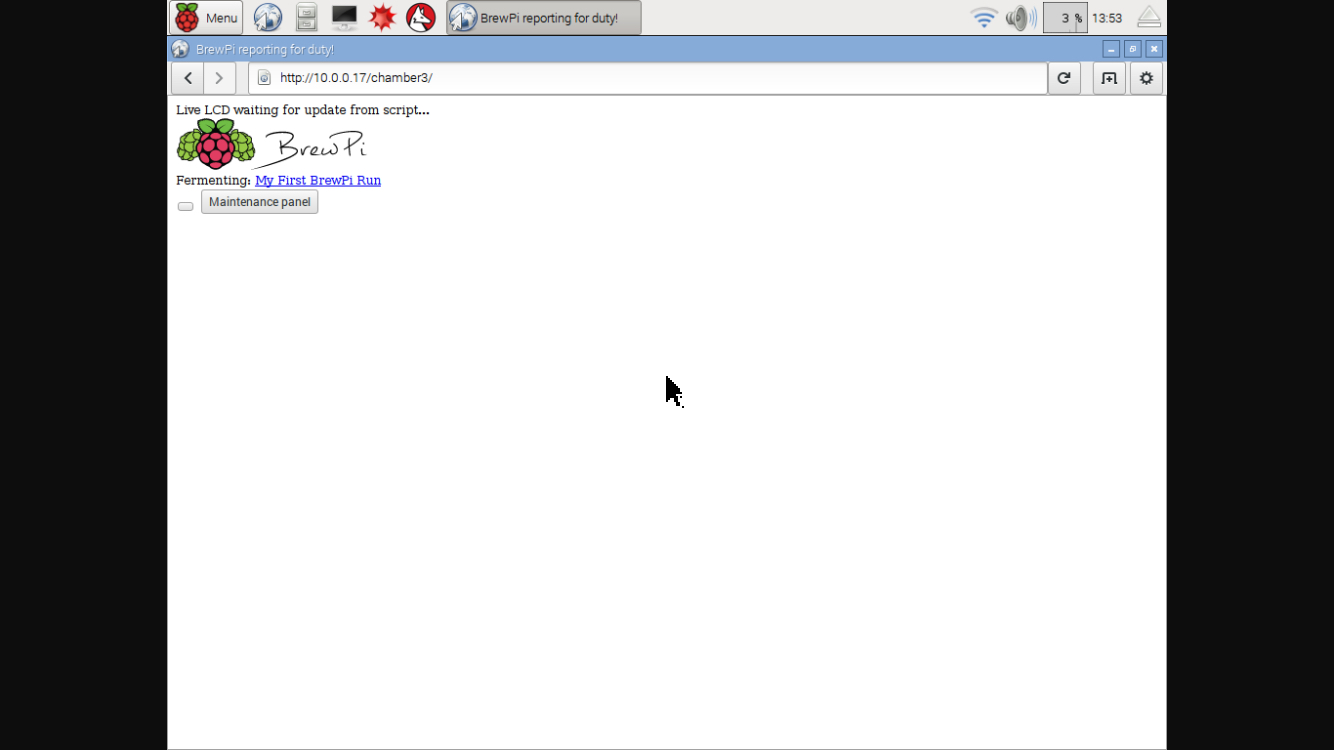This screenshot has width=1334, height=750.
Task: Go back with the browser back arrow
Action: tap(188, 78)
